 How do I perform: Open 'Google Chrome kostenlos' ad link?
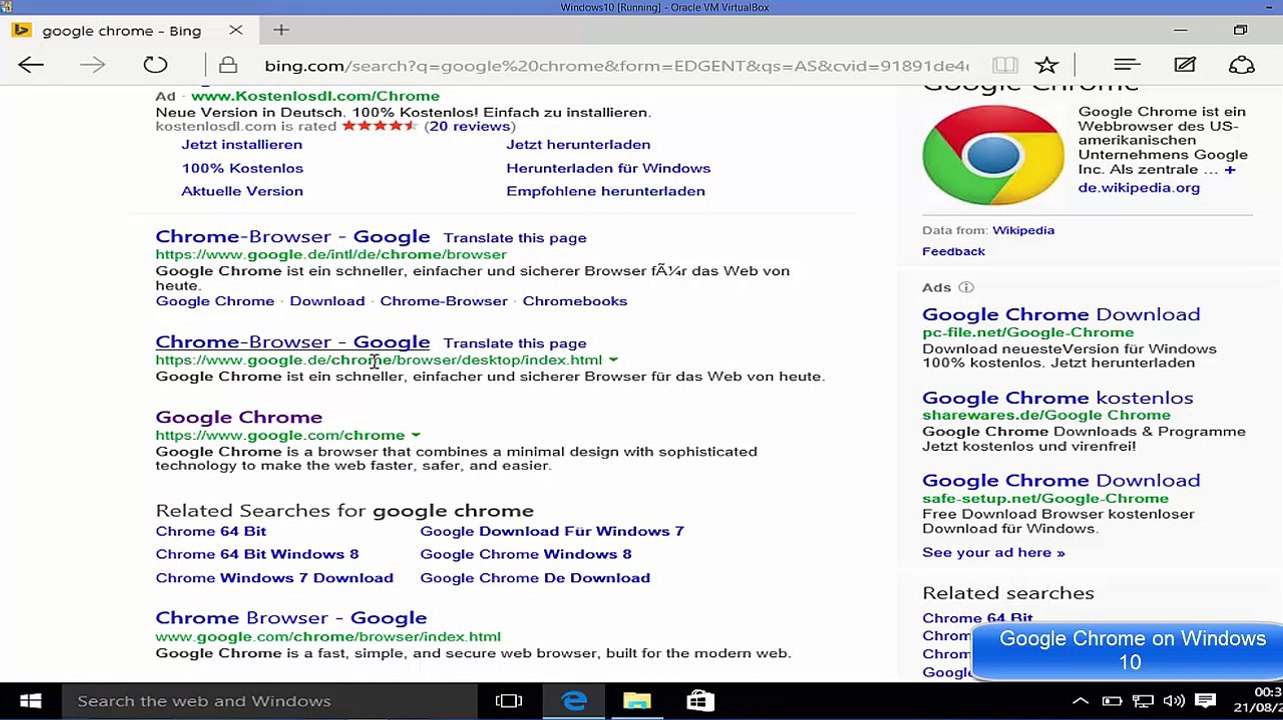pos(1058,398)
